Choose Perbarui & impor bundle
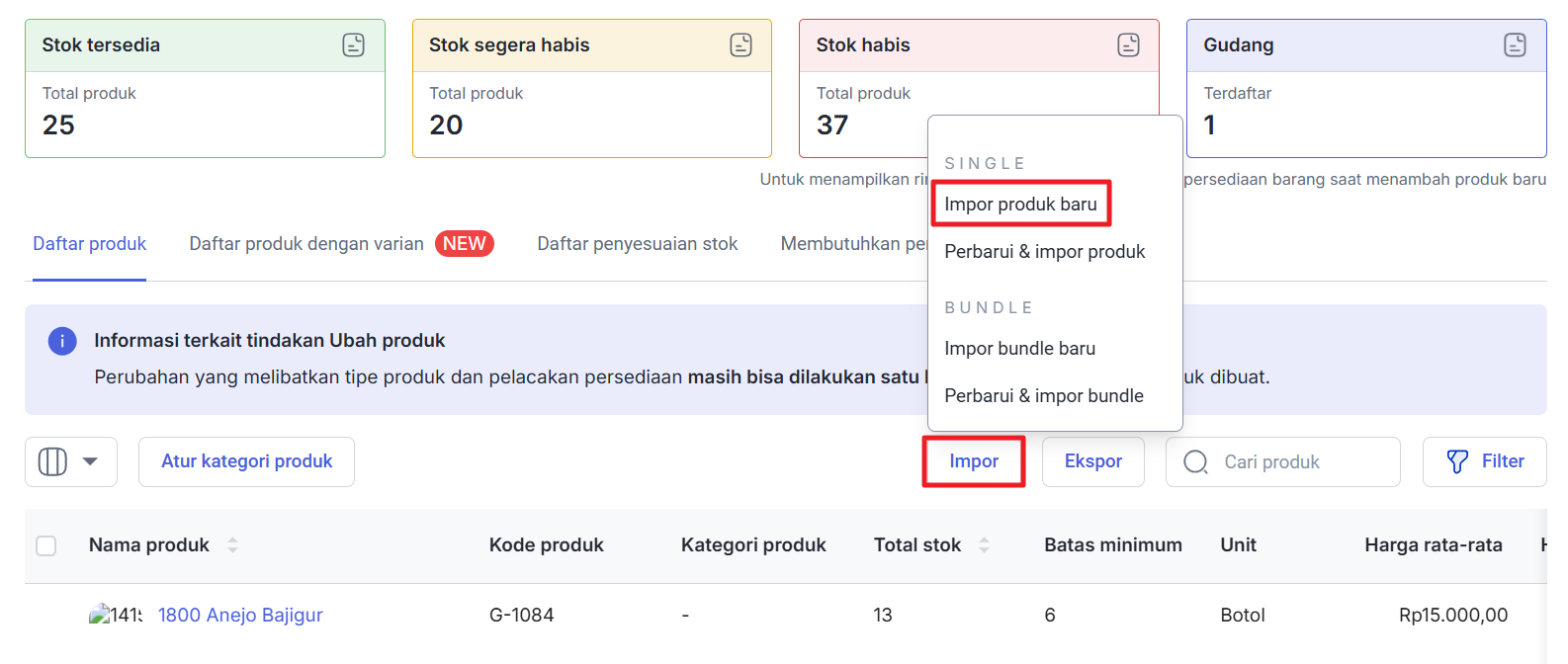 [x=1043, y=395]
